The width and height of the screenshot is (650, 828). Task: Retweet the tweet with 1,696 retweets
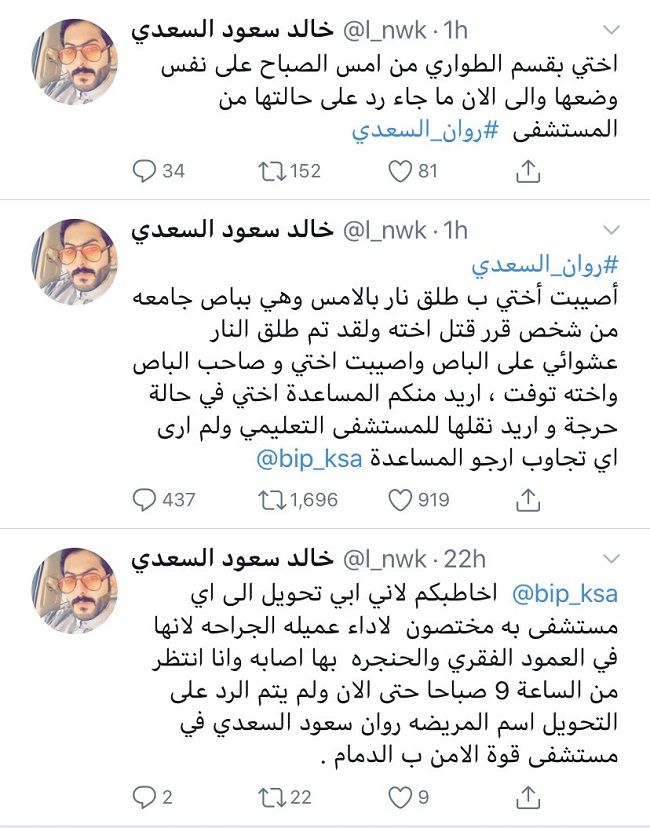coord(271,500)
